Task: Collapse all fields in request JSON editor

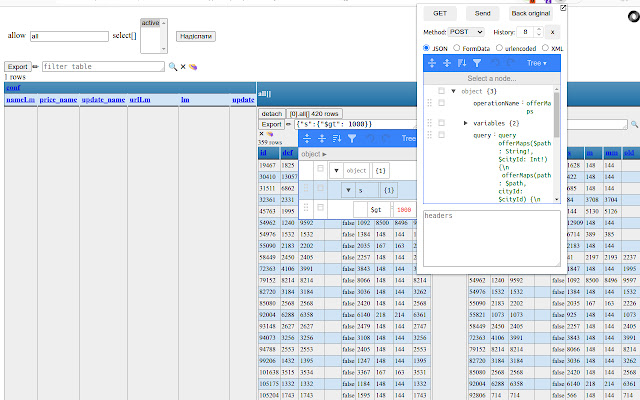Action: tap(447, 63)
